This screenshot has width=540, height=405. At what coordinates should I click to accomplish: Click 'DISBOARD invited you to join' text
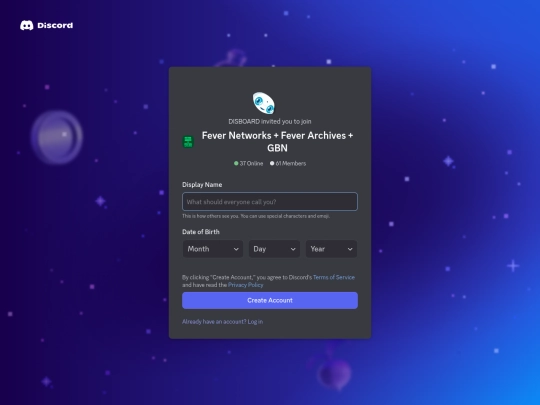[270, 121]
